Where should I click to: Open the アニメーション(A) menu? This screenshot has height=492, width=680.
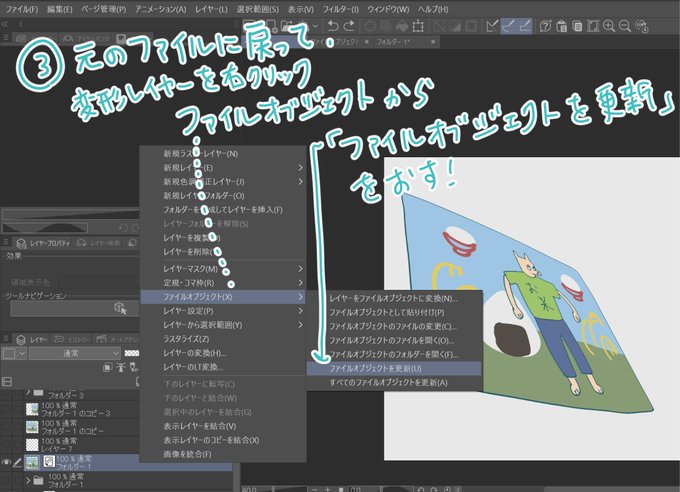(160, 9)
